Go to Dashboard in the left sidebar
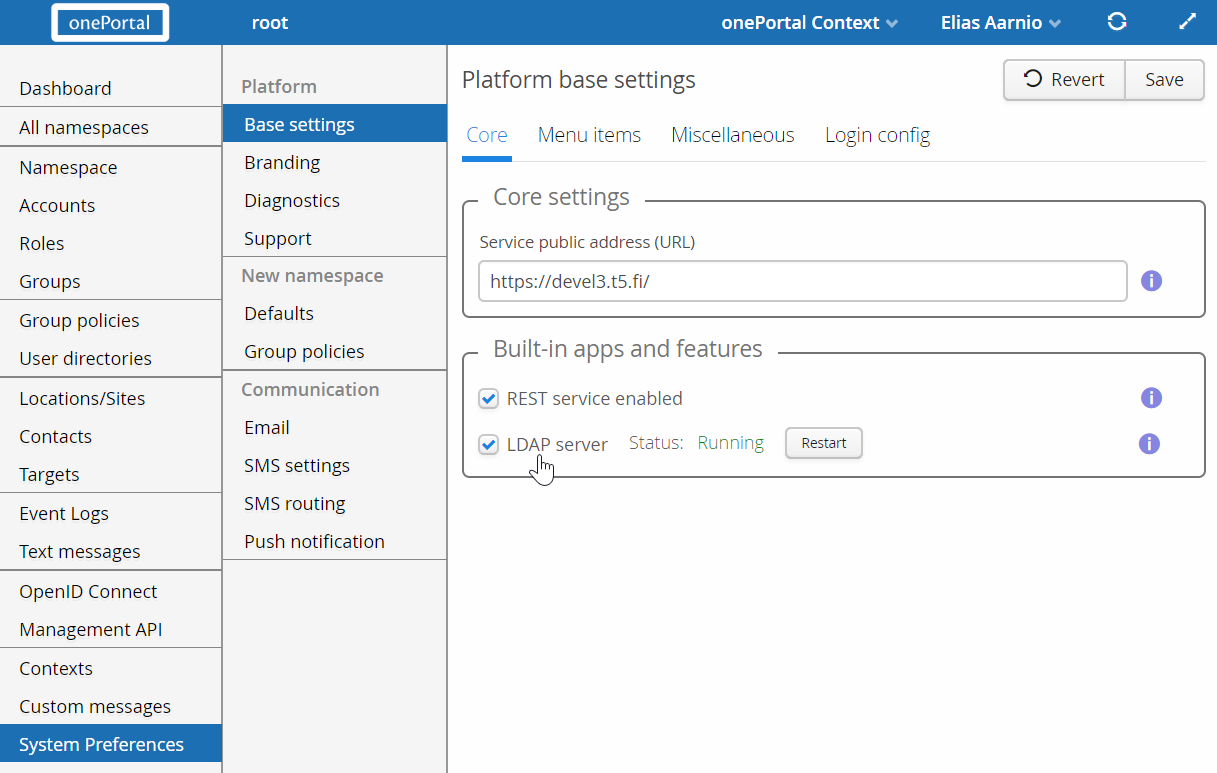This screenshot has width=1217, height=773. [65, 89]
